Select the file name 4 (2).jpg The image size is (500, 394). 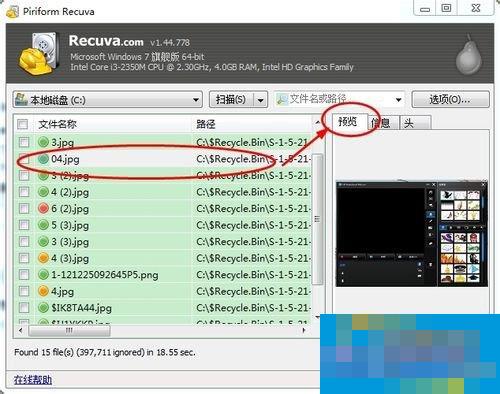click(70, 192)
